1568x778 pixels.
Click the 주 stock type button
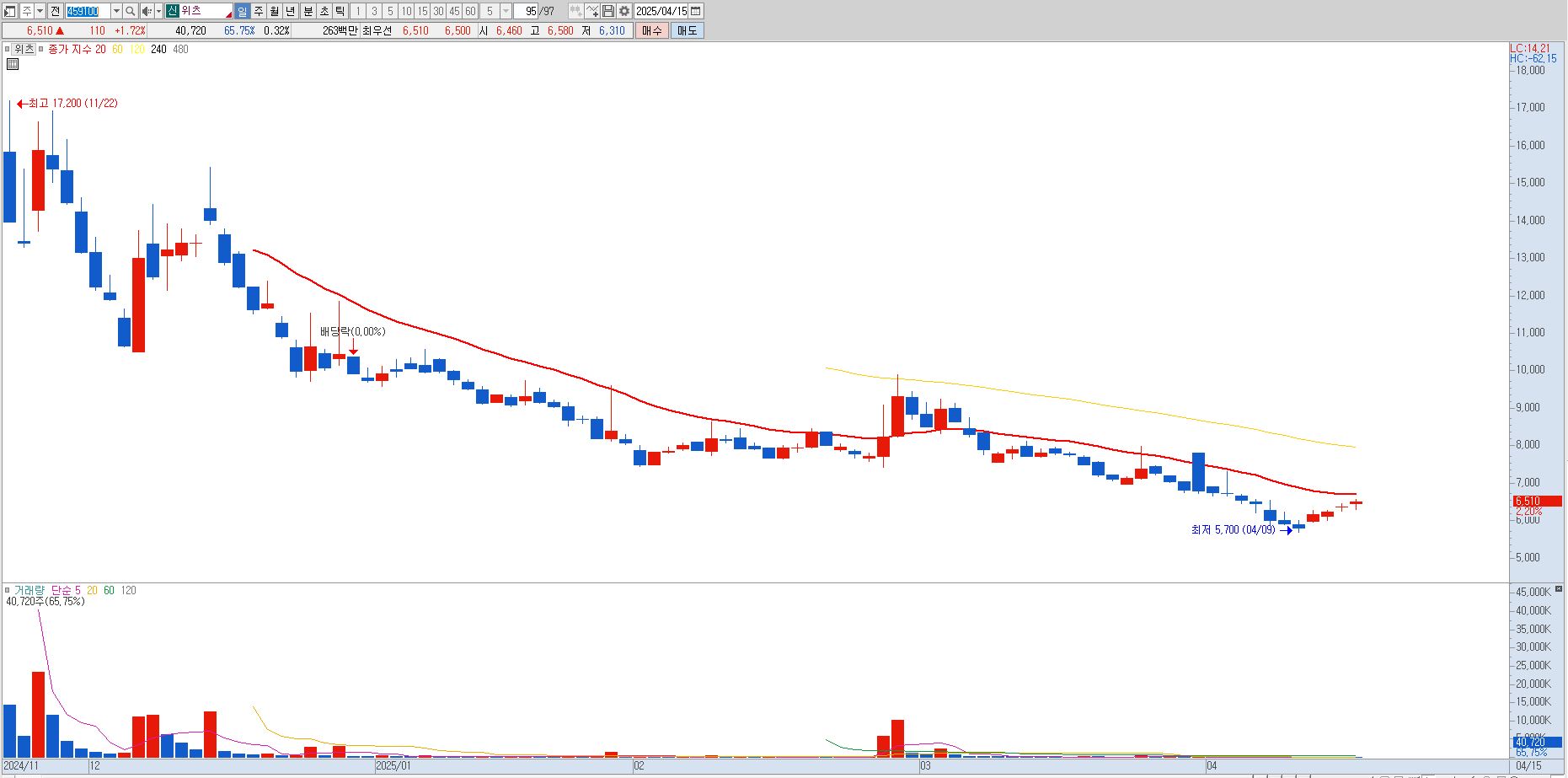(x=26, y=11)
